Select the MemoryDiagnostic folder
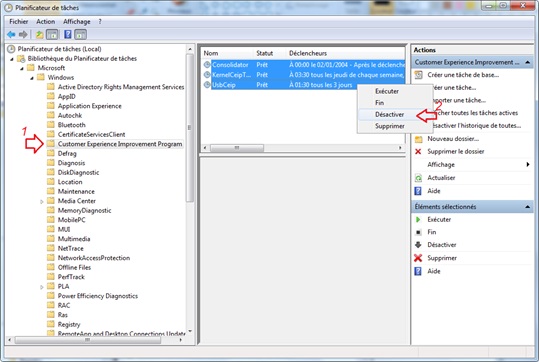Screen dimensions: 539x362 point(85,210)
